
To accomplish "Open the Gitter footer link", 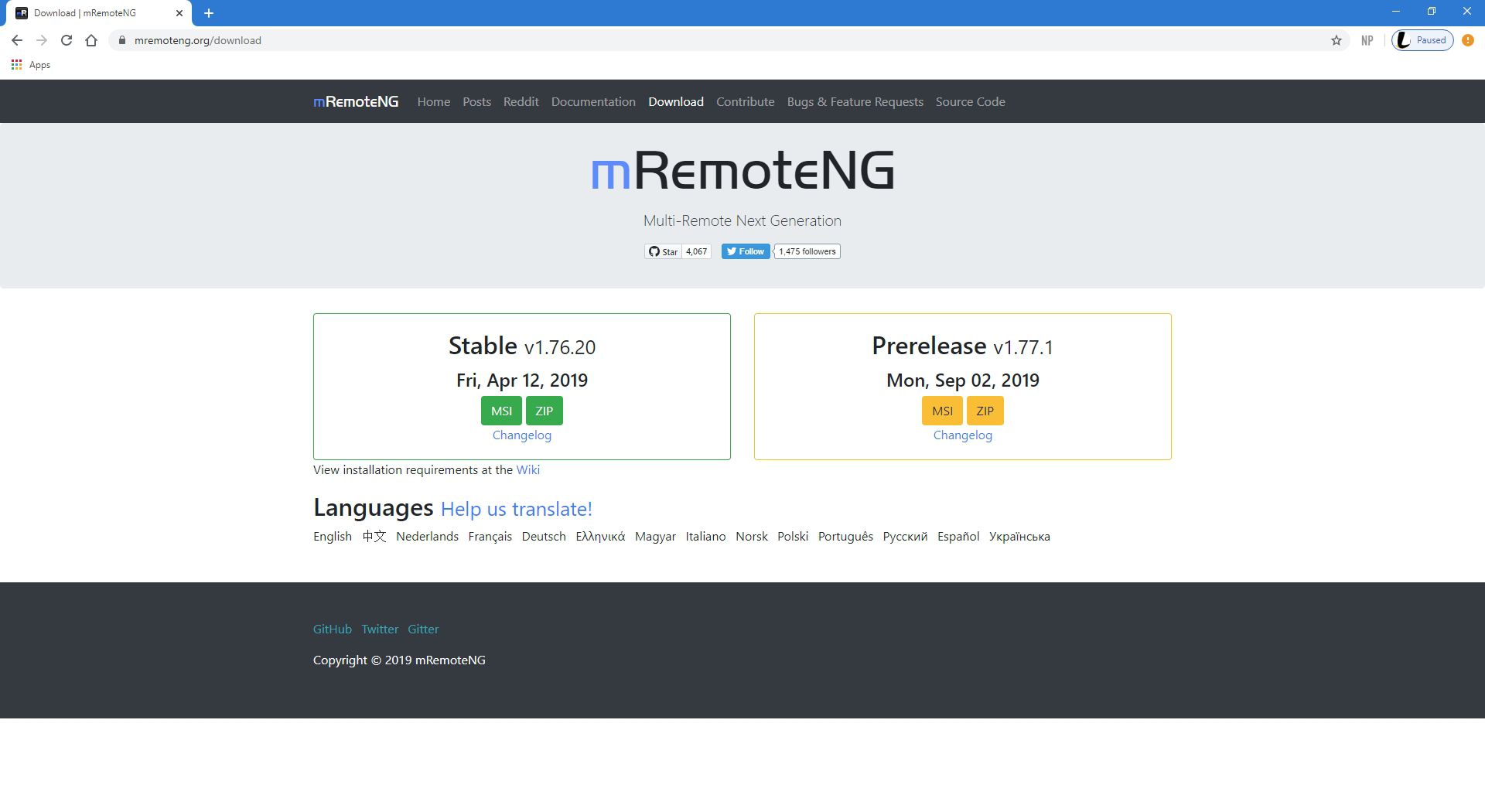I will [x=423, y=629].
